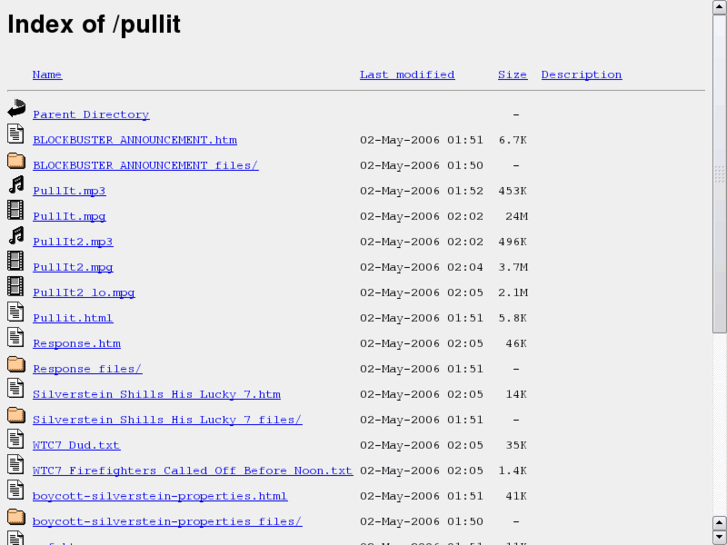Click the film strip icon beside PullIt2_lo.mpg
727x545 pixels.
[x=15, y=286]
